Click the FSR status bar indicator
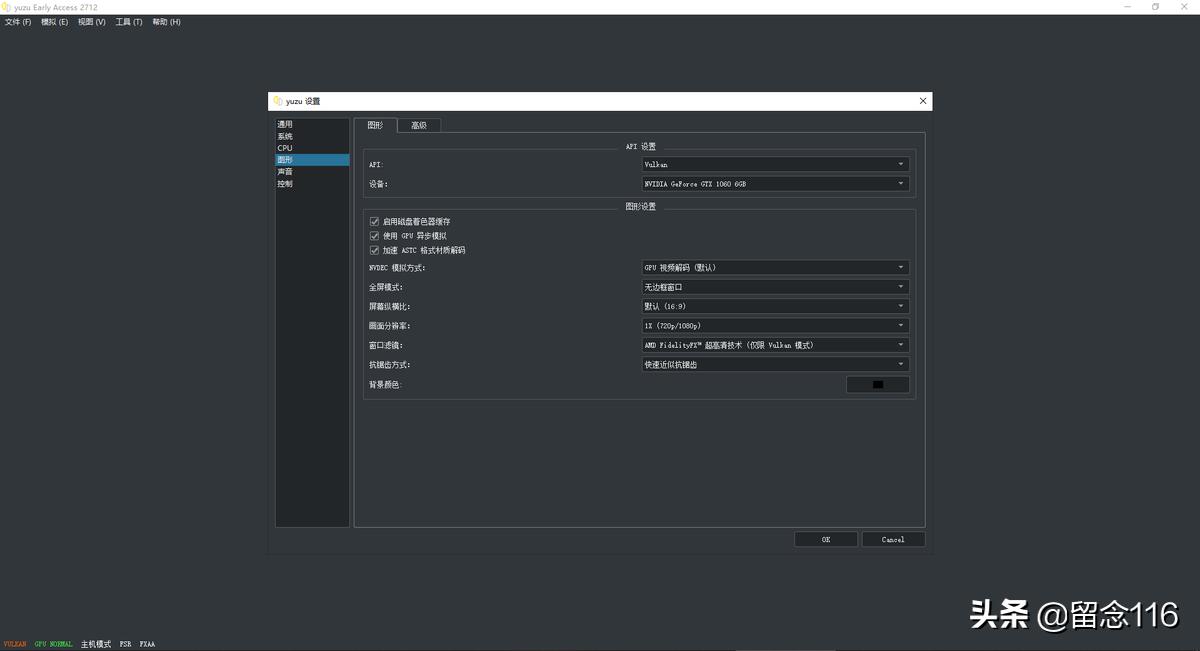1200x651 pixels. click(x=125, y=644)
